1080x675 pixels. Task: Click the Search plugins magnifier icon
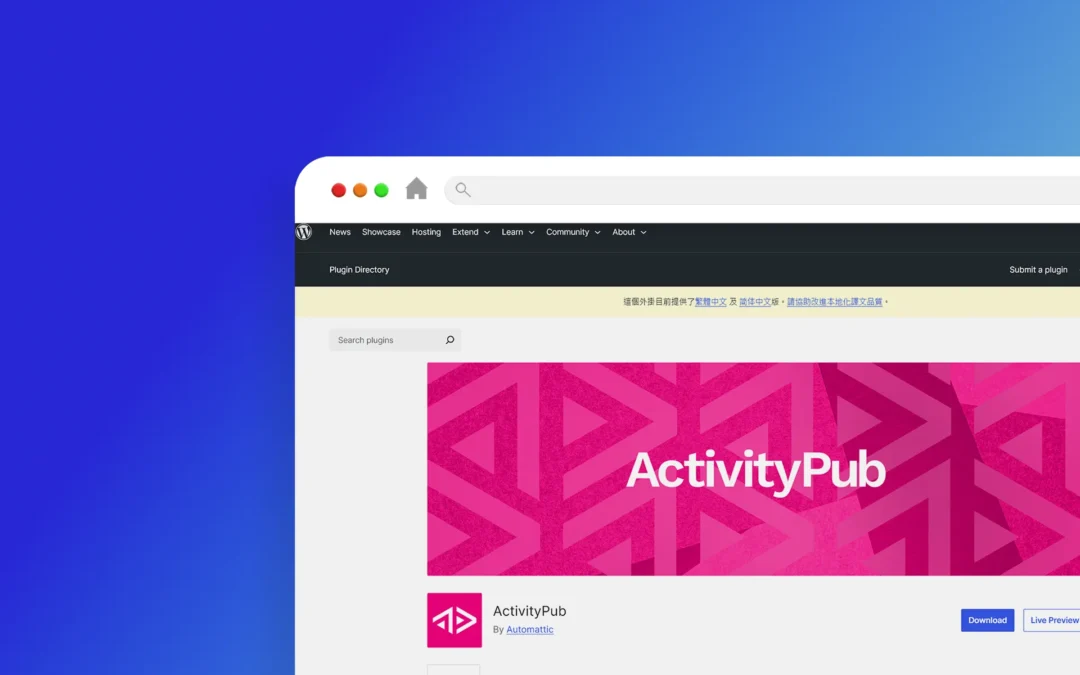(x=450, y=340)
